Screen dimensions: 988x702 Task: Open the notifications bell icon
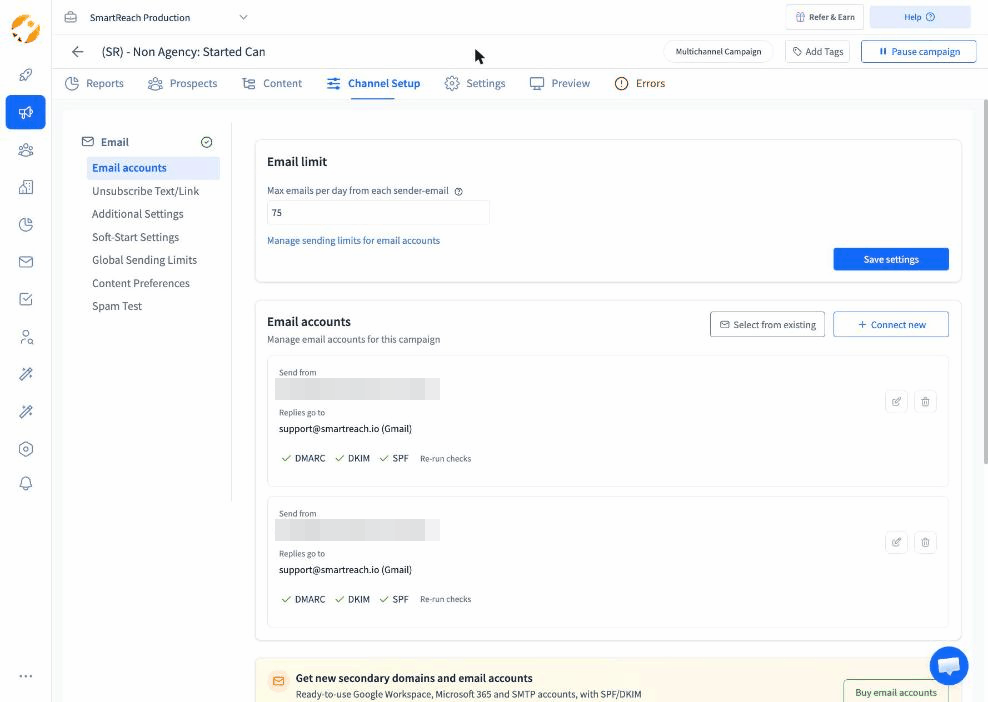coord(26,483)
